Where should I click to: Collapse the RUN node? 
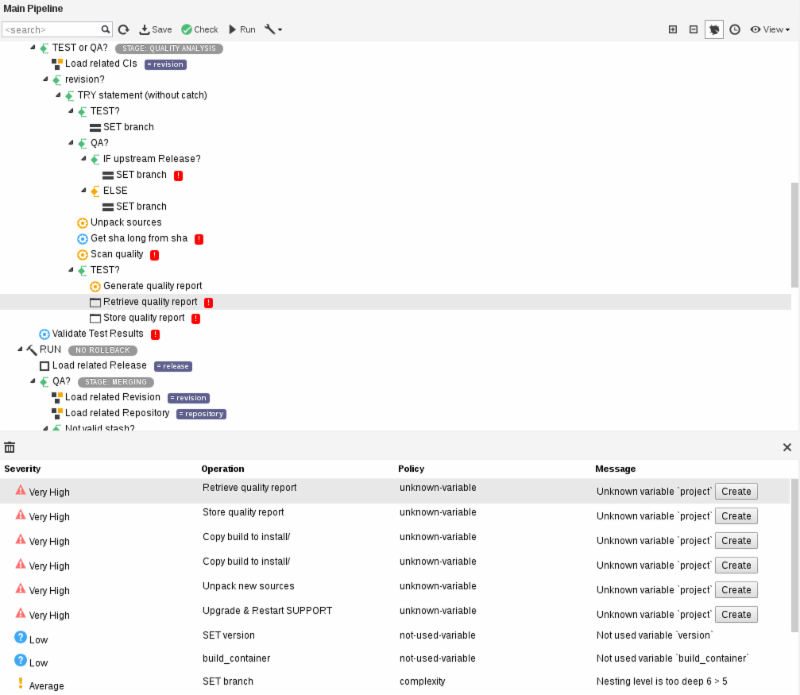pos(20,349)
